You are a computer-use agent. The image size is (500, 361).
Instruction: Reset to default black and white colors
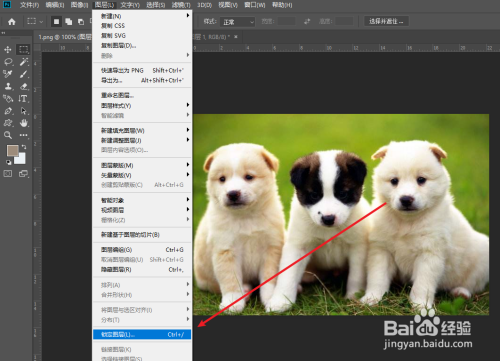(8, 162)
